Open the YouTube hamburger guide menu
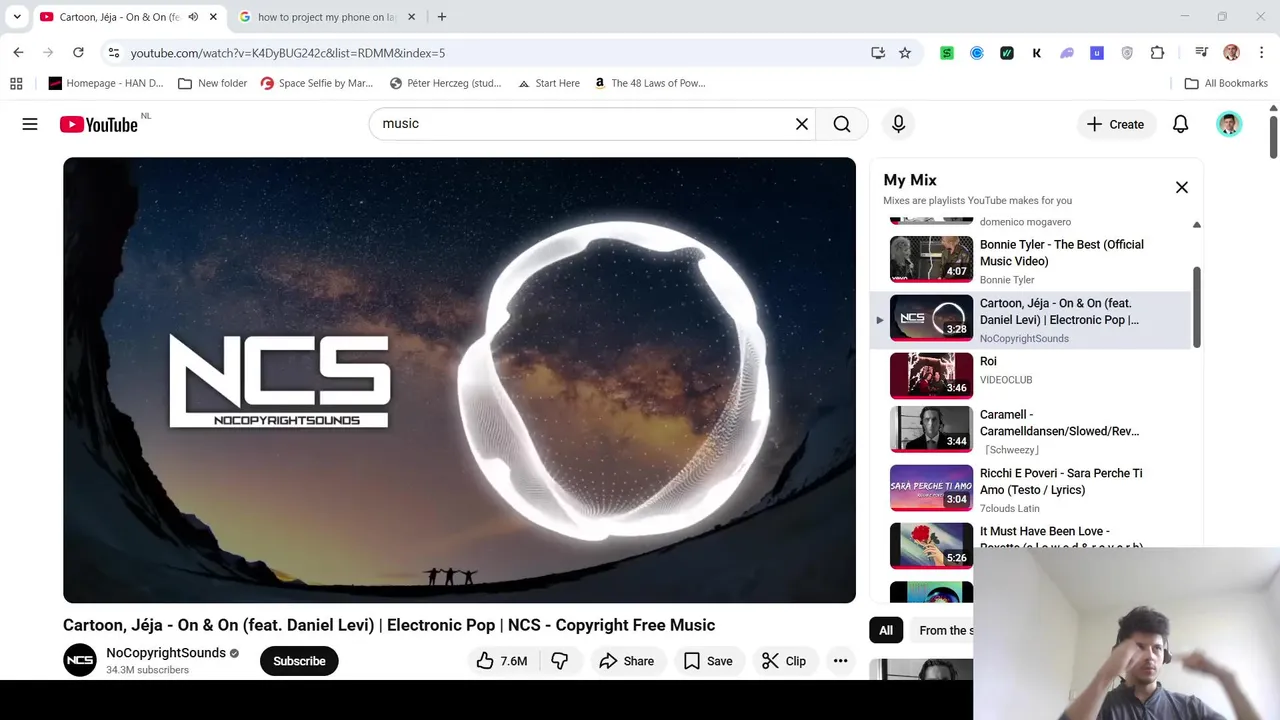The height and width of the screenshot is (720, 1280). click(x=30, y=124)
